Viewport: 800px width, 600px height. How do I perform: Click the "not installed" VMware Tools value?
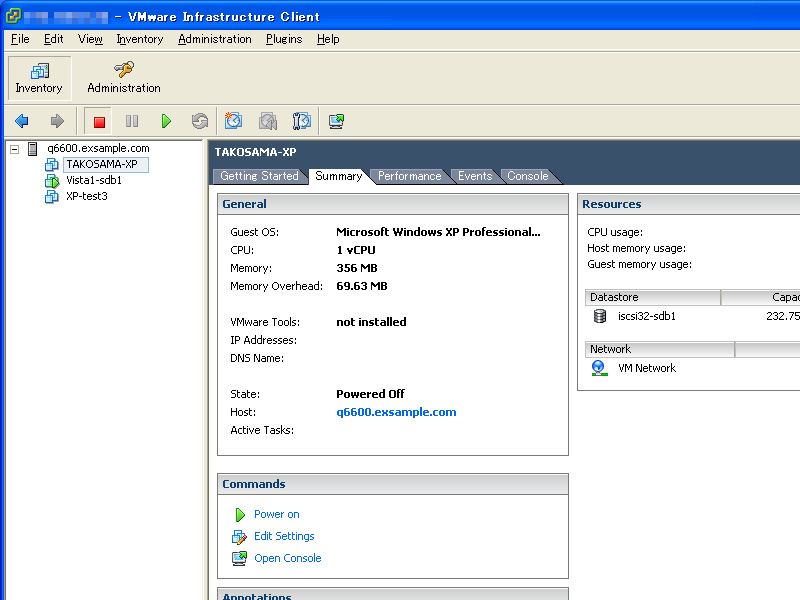pos(371,322)
